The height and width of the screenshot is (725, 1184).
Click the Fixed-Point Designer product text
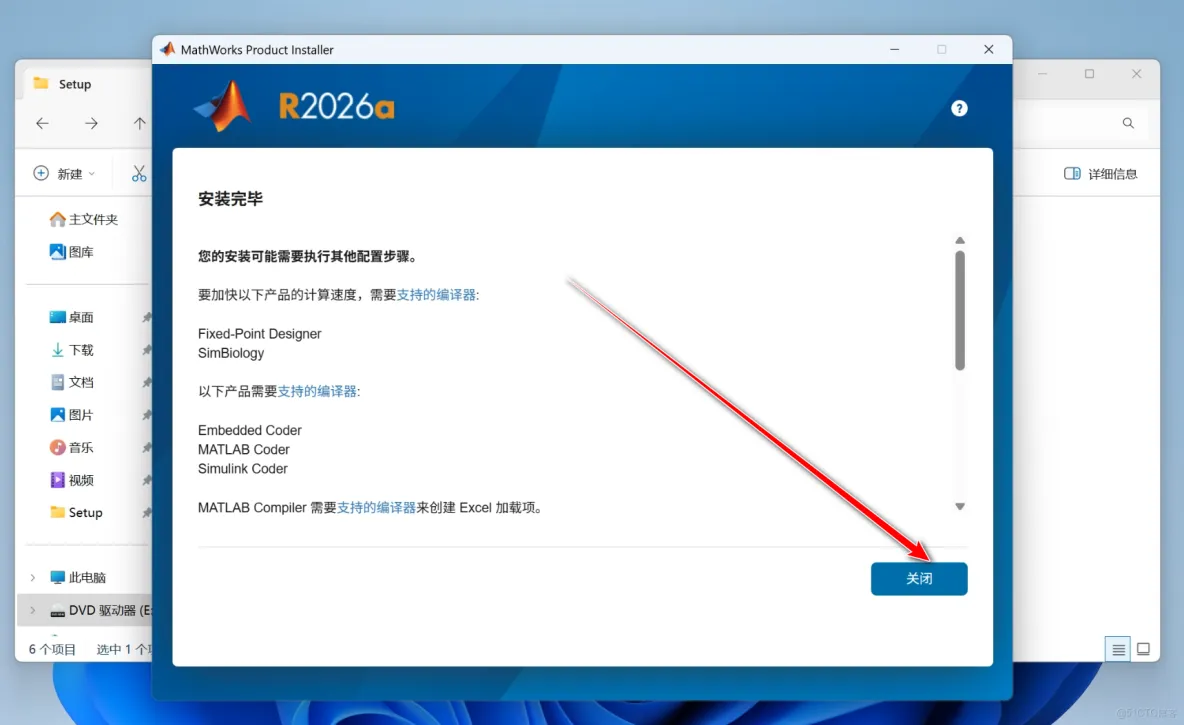[x=260, y=334]
